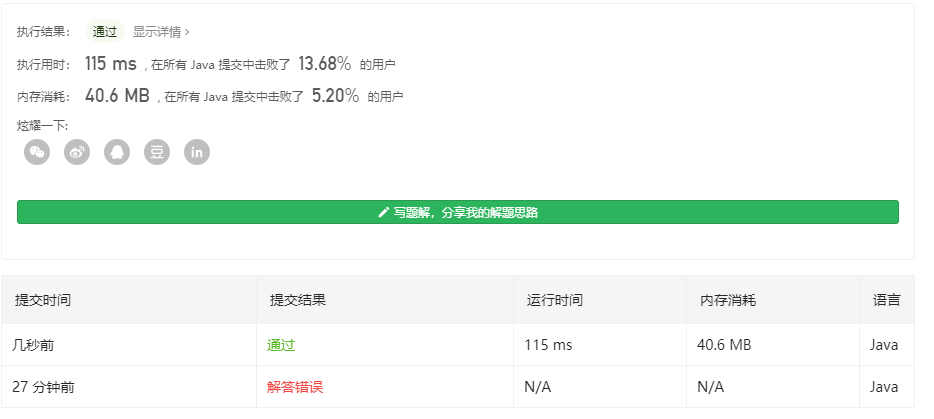Click the 40.6 MB memory table cell

[724, 345]
